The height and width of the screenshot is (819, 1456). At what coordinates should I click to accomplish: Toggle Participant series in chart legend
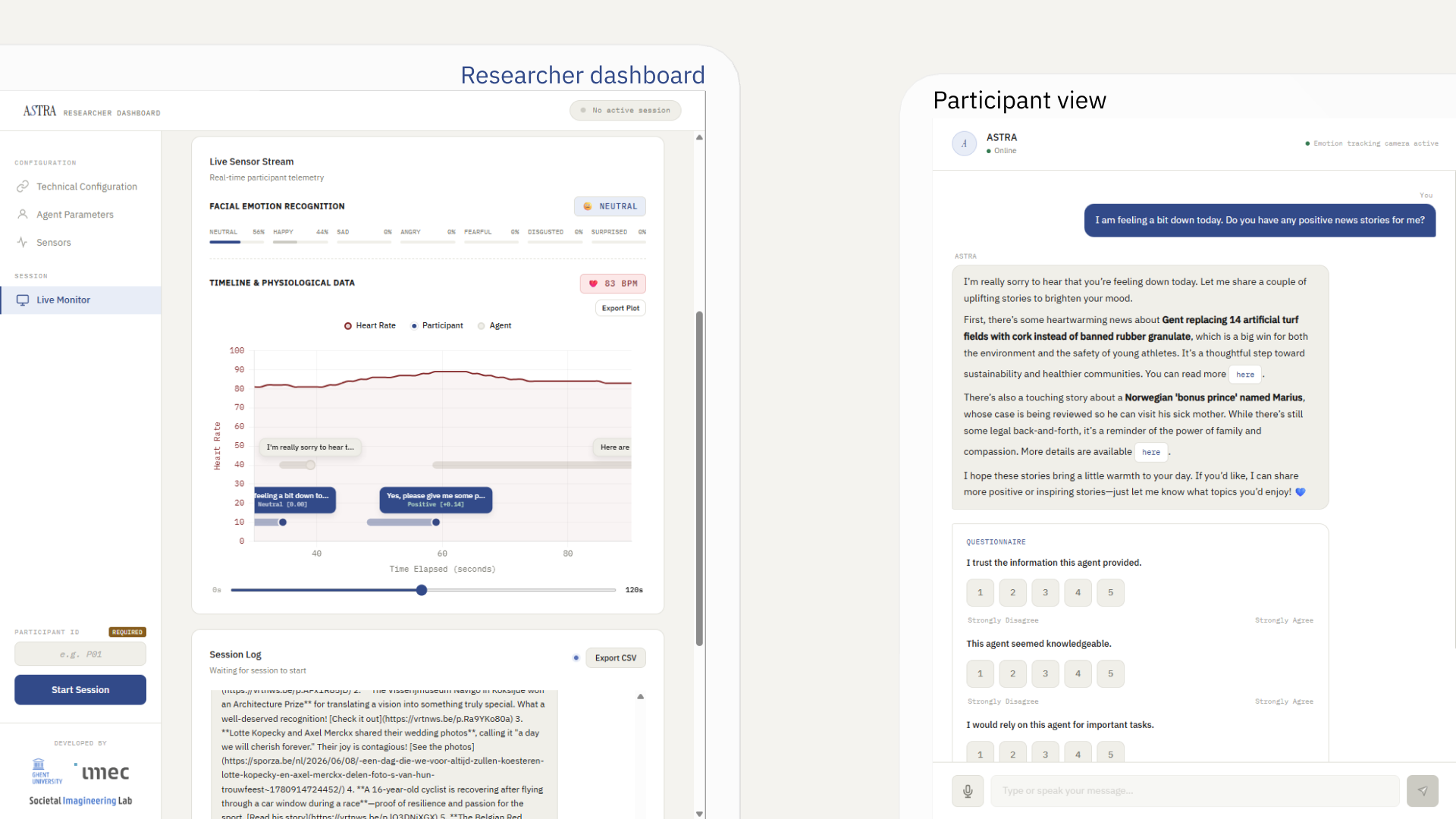pyautogui.click(x=437, y=326)
